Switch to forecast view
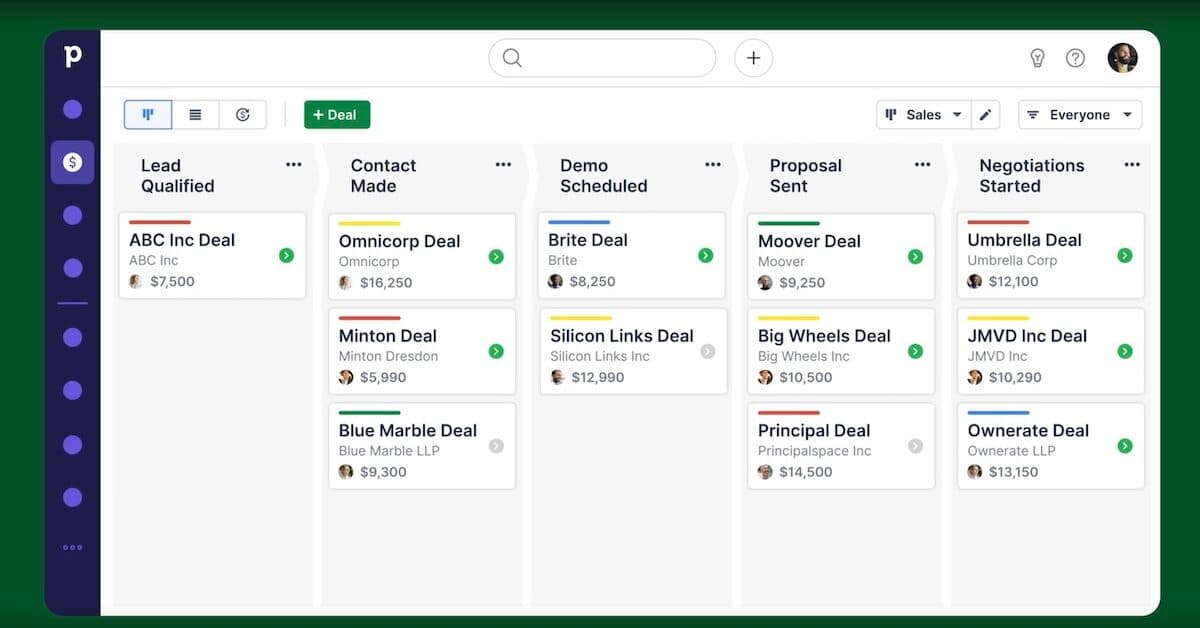The width and height of the screenshot is (1200, 628). pos(242,115)
